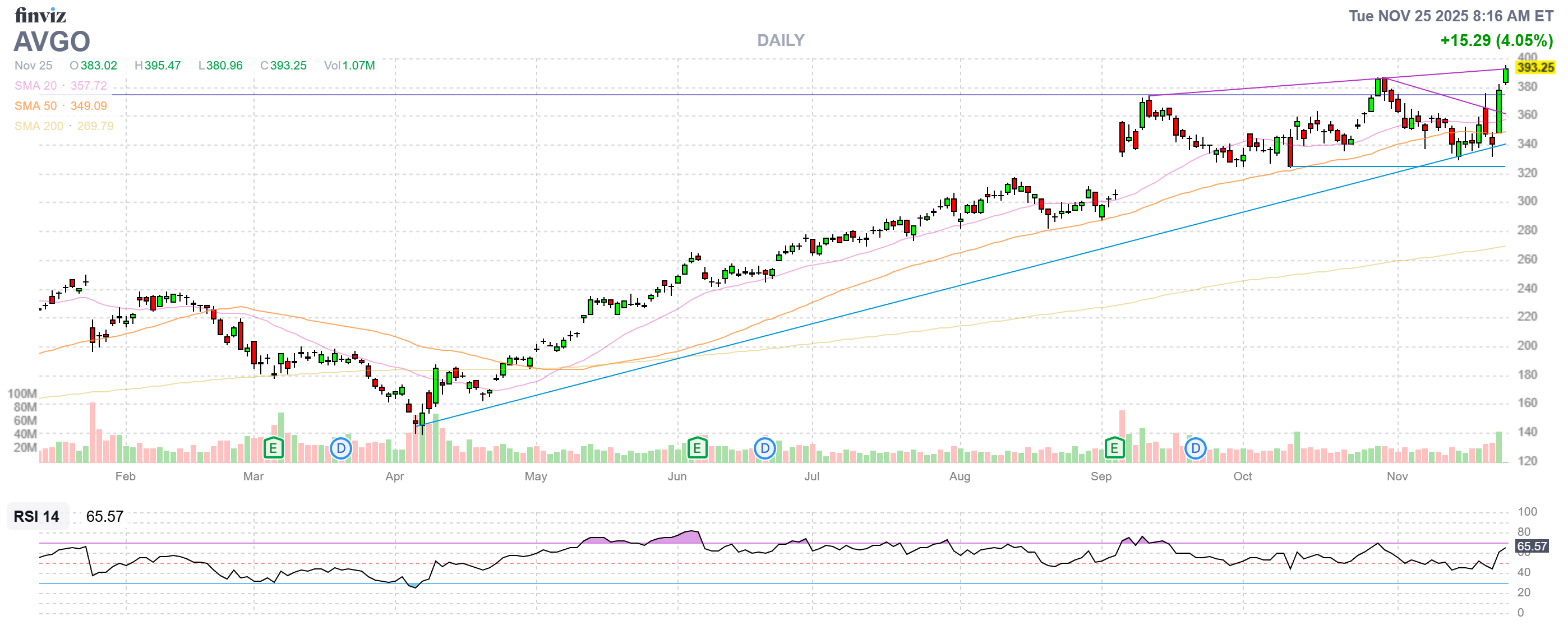The width and height of the screenshot is (1568, 630).
Task: Click the Nov month label on axis
Action: 1397,476
